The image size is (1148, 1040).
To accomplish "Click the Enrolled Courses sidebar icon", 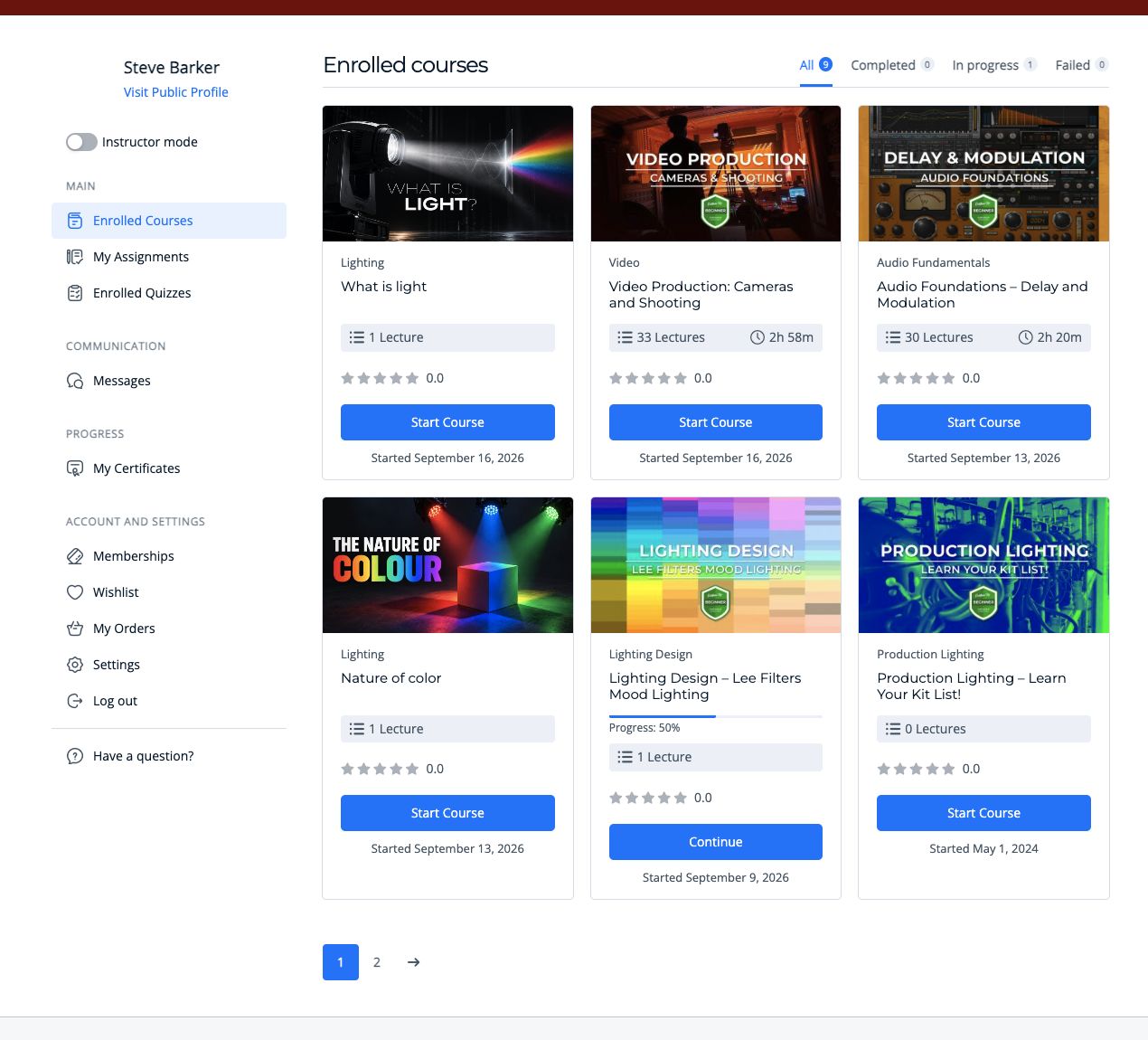I will (75, 221).
